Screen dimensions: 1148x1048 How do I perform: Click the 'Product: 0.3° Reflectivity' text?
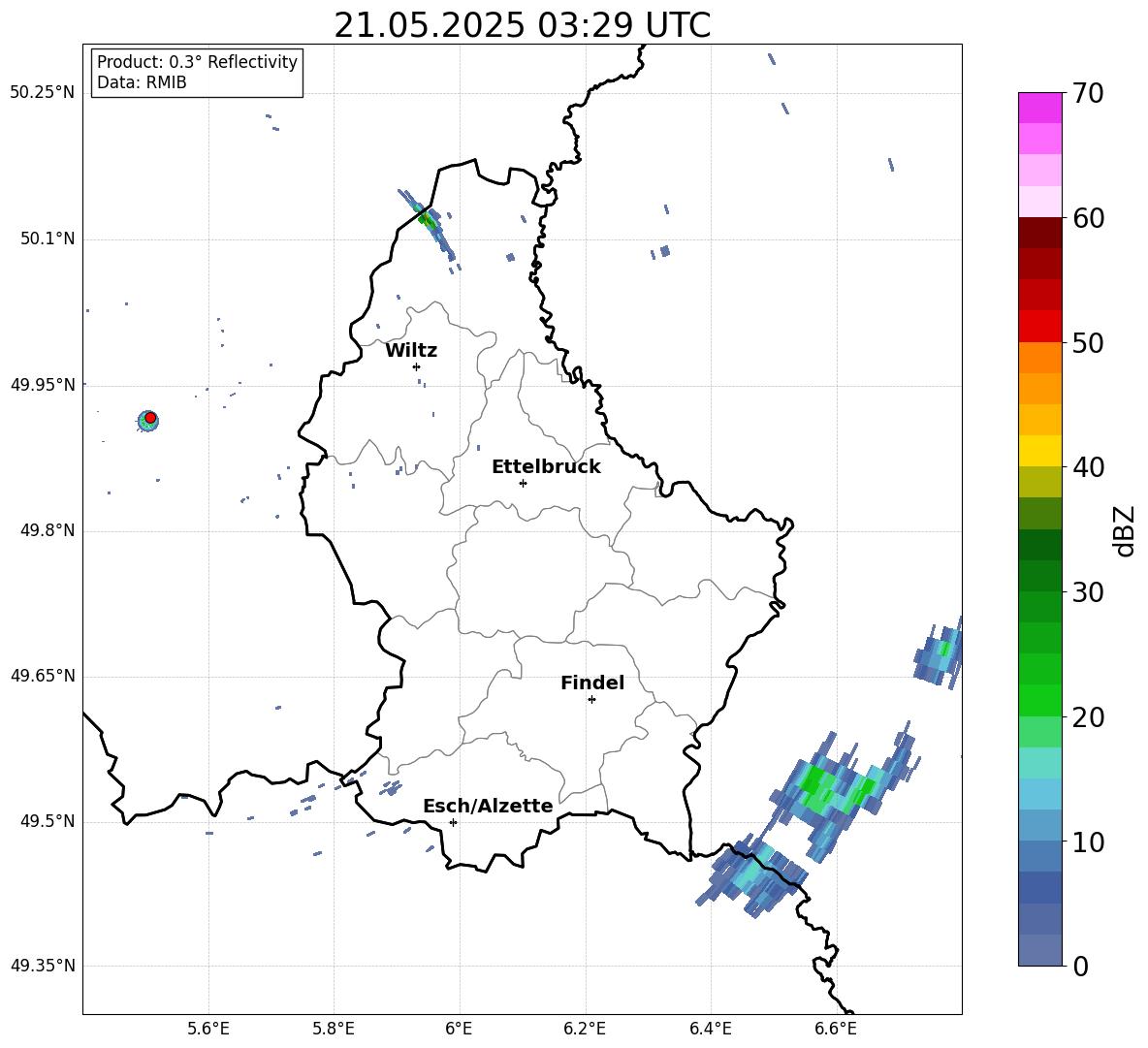pyautogui.click(x=197, y=62)
